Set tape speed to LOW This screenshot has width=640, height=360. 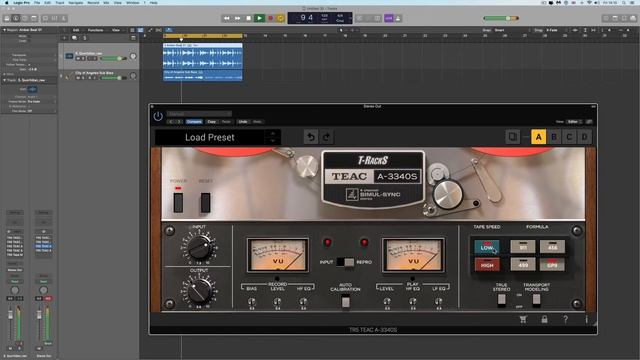(487, 247)
